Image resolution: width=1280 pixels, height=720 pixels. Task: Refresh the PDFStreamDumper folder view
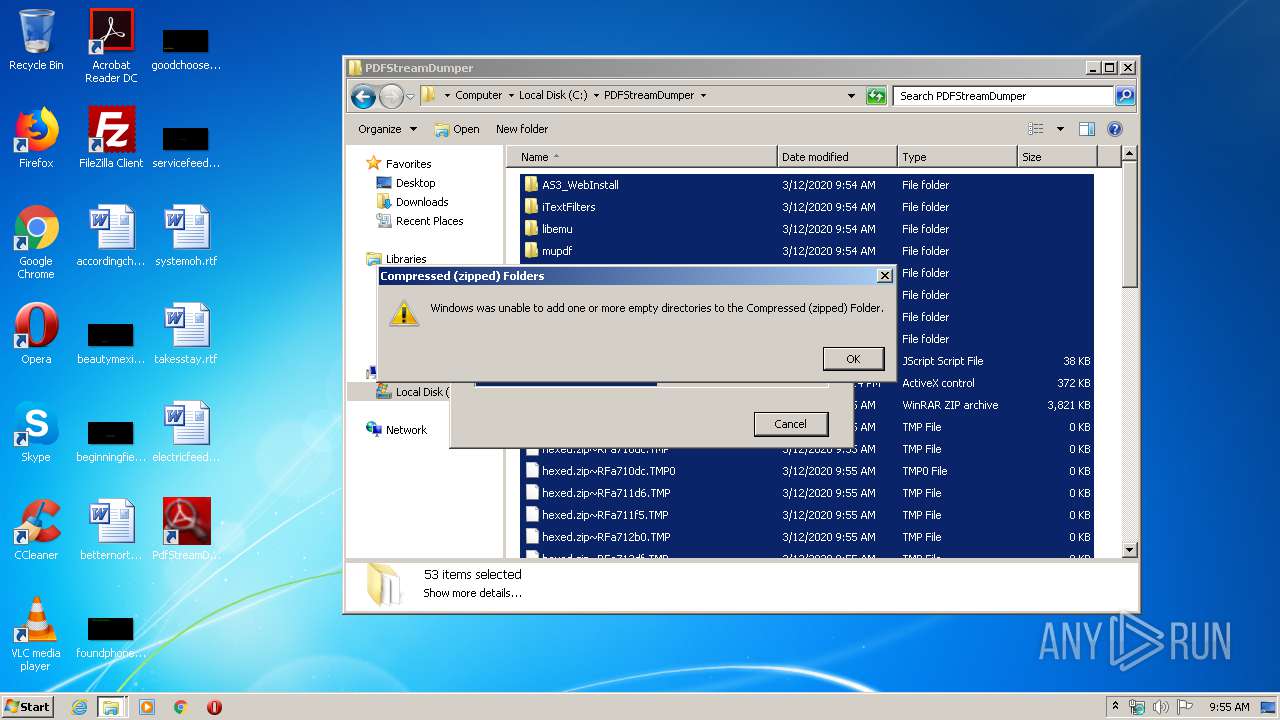876,96
